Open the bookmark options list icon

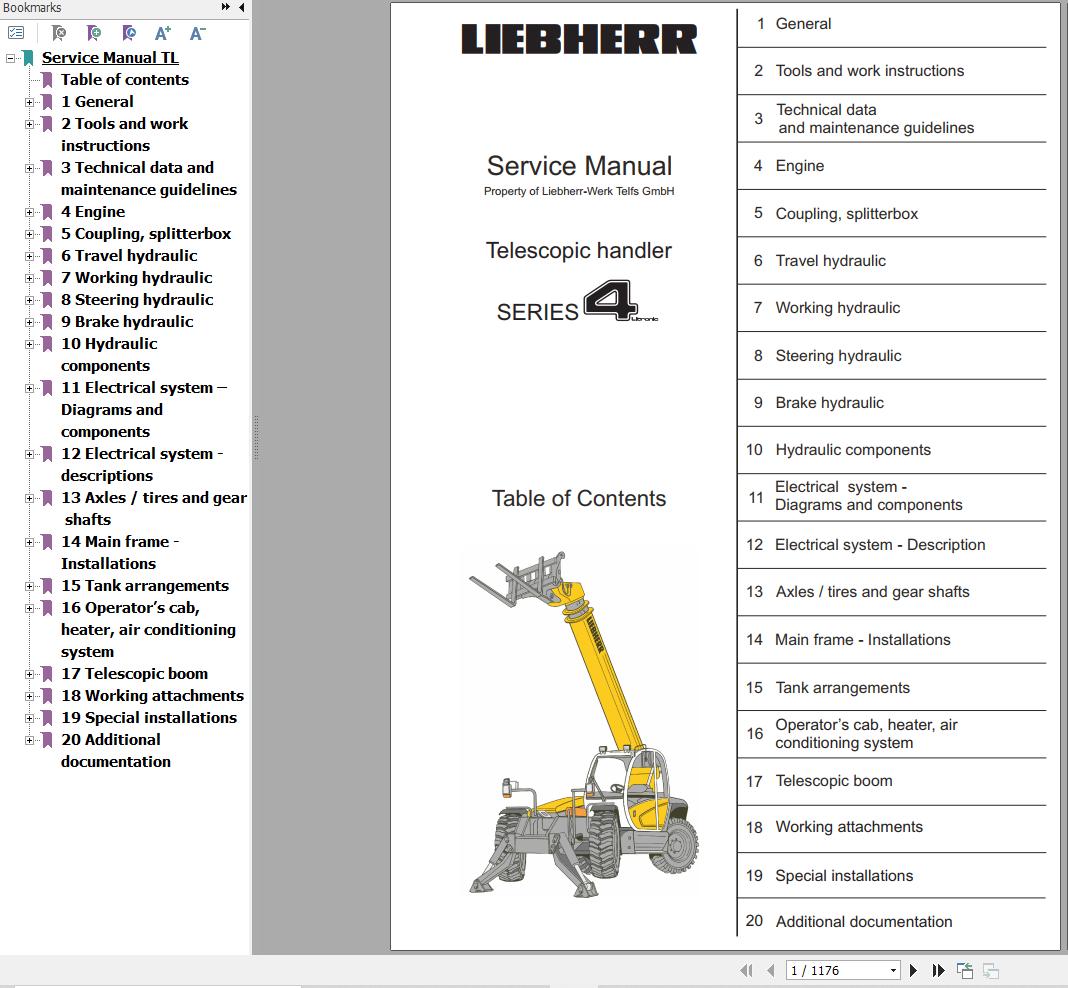click(16, 32)
